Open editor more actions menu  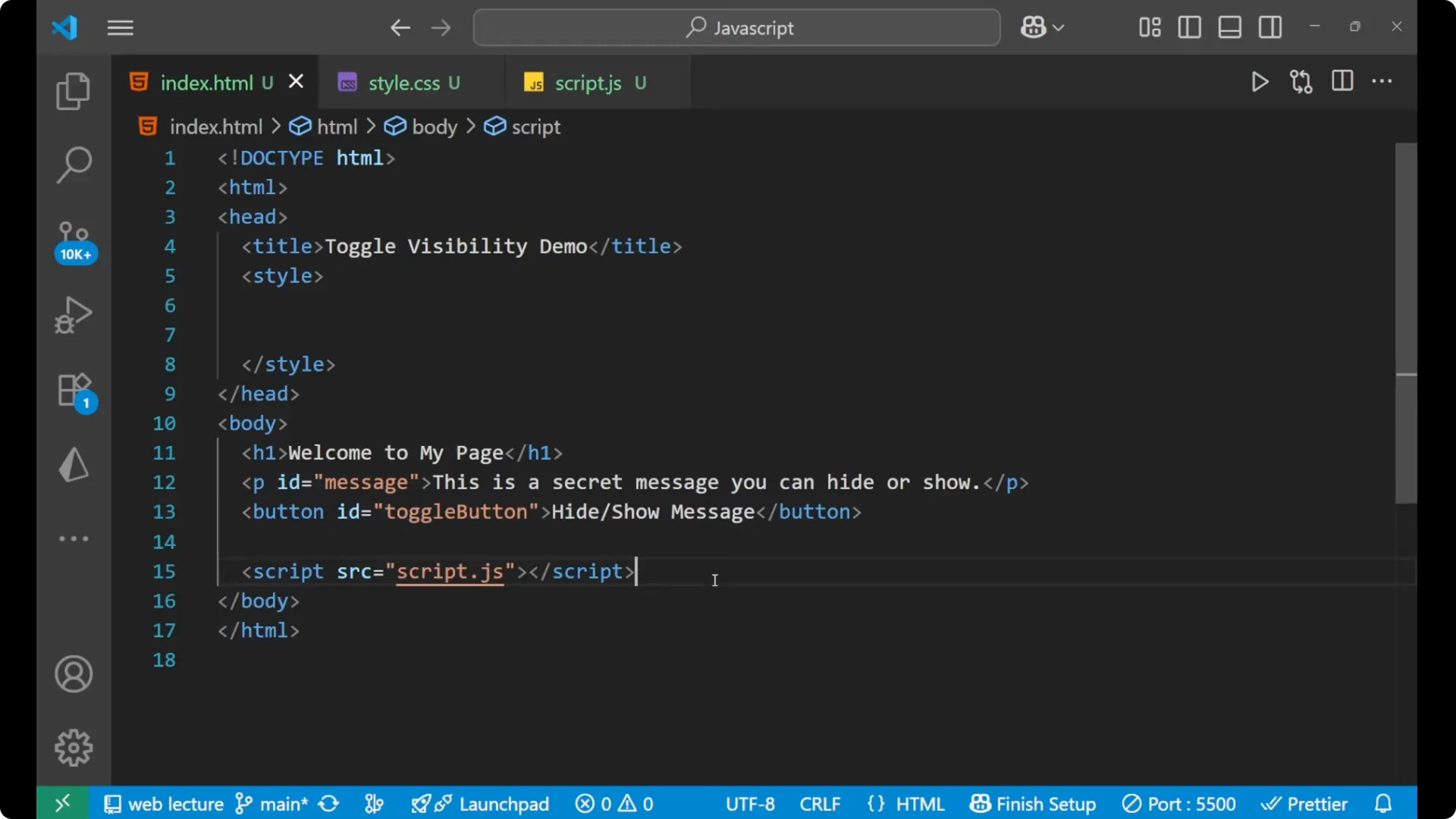1383,81
